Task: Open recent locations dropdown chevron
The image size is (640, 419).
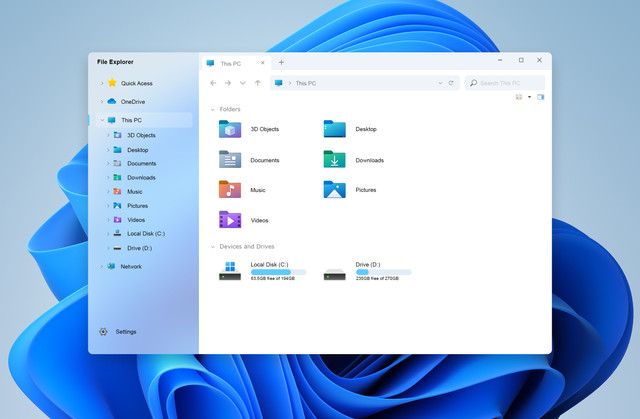Action: 242,83
